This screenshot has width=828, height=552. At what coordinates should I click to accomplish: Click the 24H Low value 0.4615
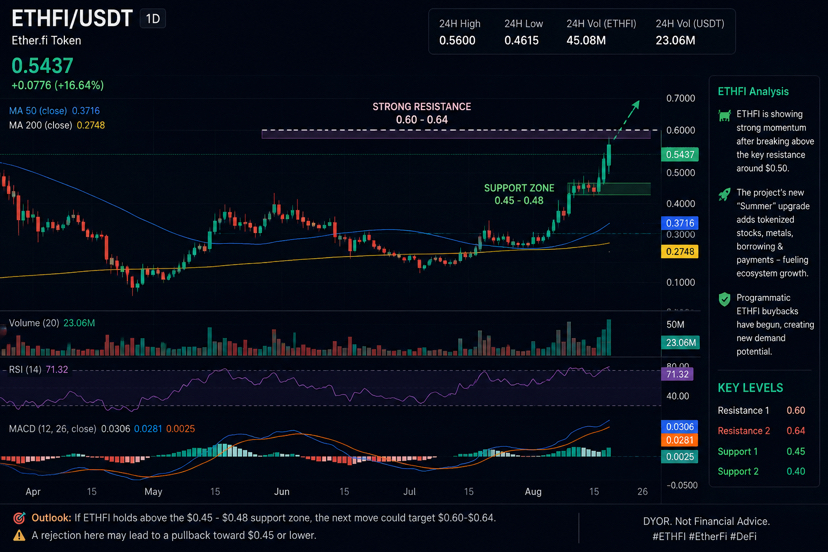[x=521, y=41]
